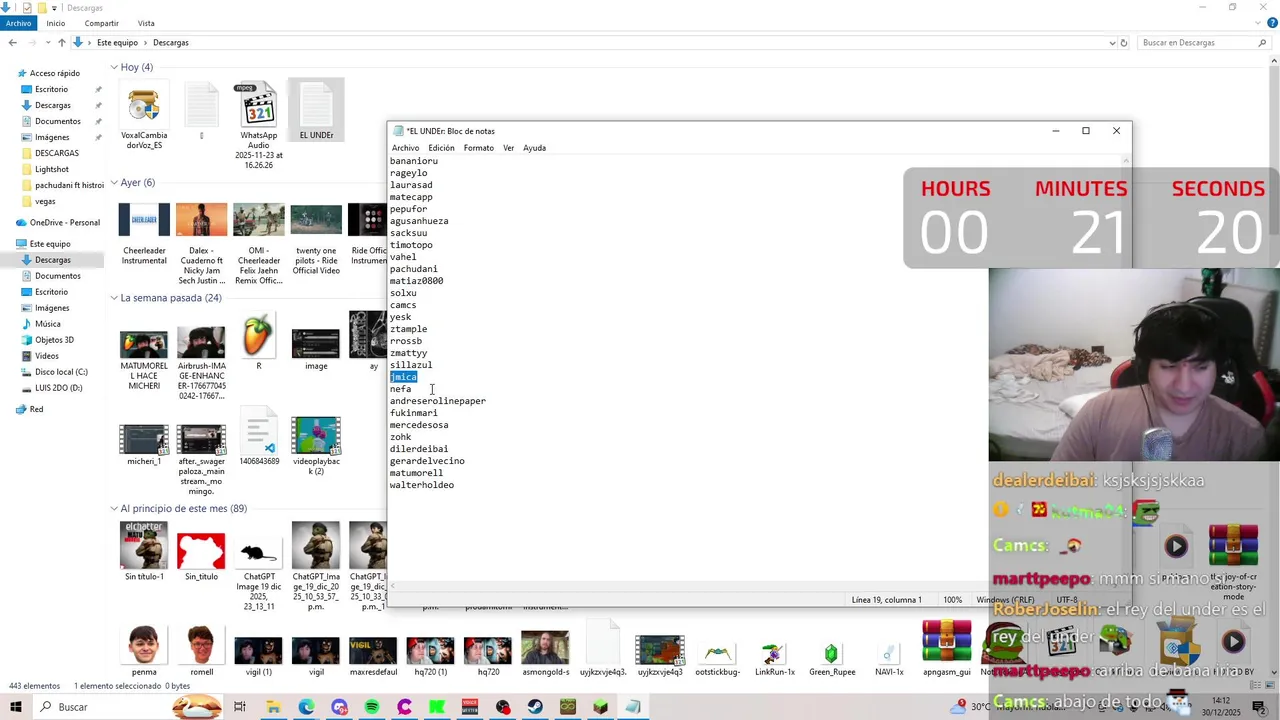Click the Buscar en Descargas search field
This screenshot has height=720, width=1280.
[x=1204, y=43]
